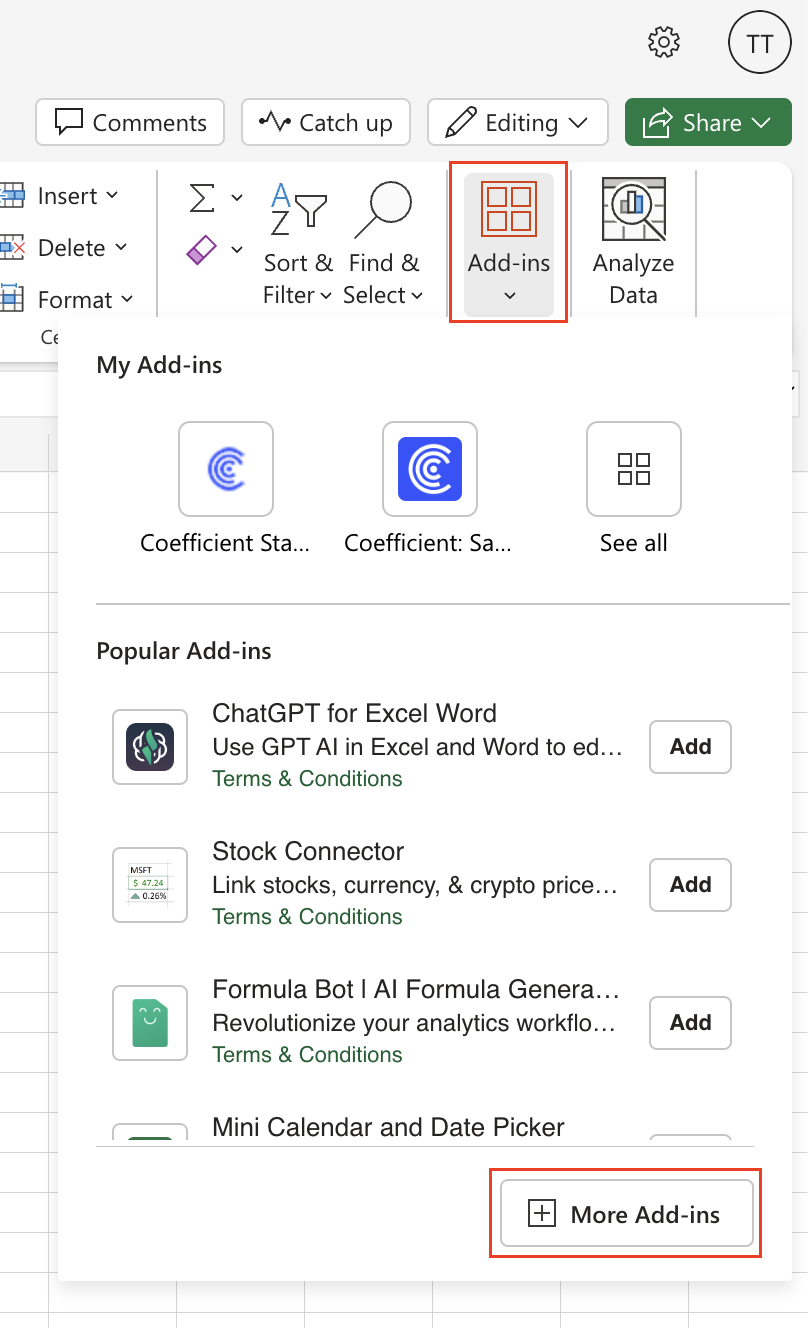This screenshot has height=1328, width=808.
Task: Open the Comments pane button
Action: click(x=129, y=123)
